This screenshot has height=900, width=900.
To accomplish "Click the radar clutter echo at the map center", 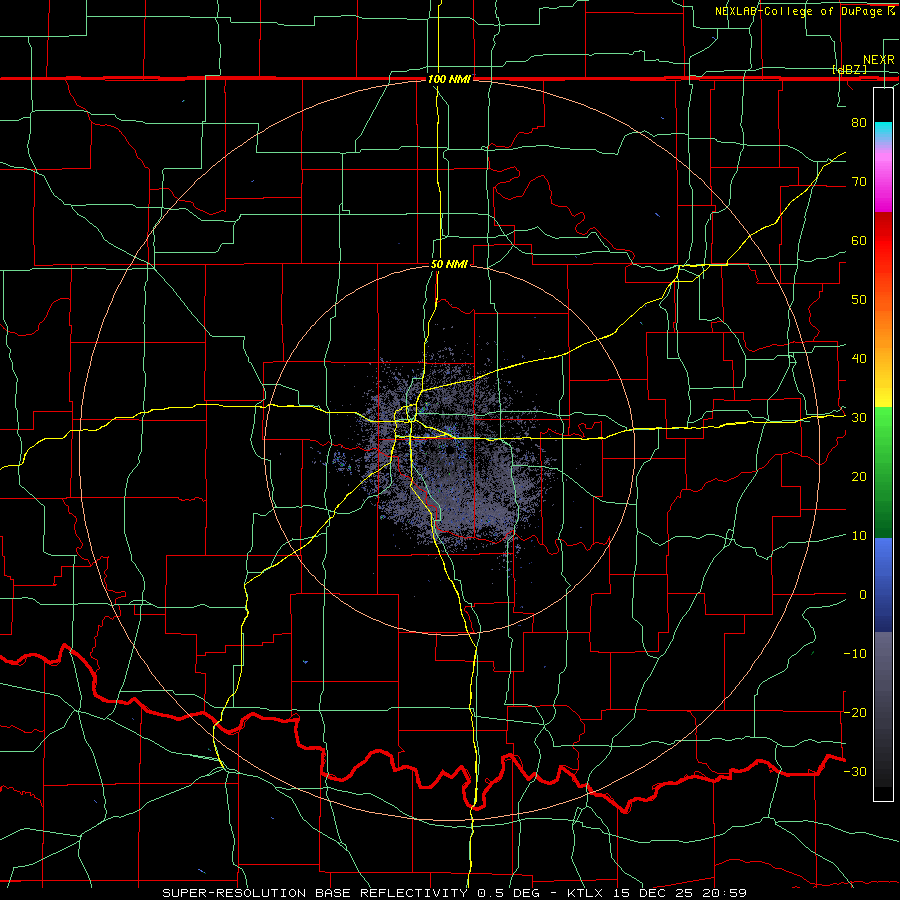I will tap(453, 453).
